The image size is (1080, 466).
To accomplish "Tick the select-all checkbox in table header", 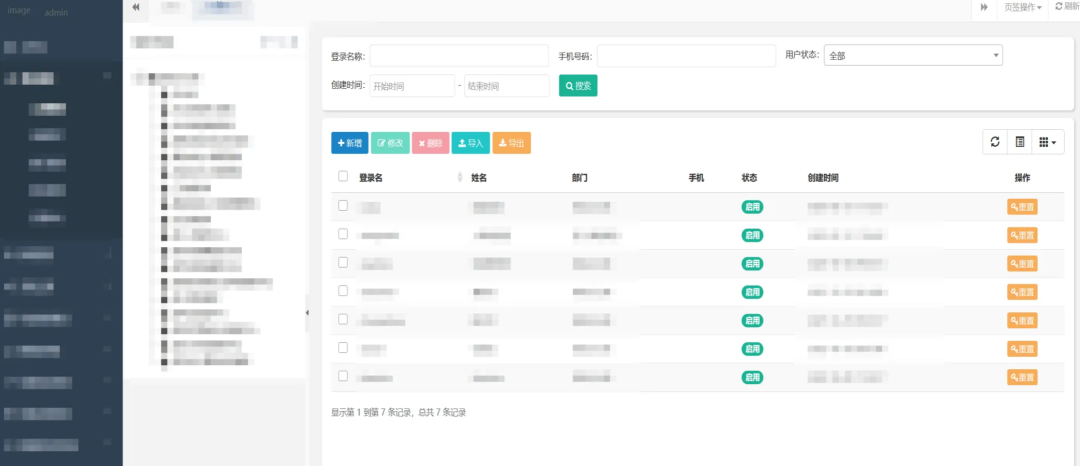I will click(x=343, y=177).
